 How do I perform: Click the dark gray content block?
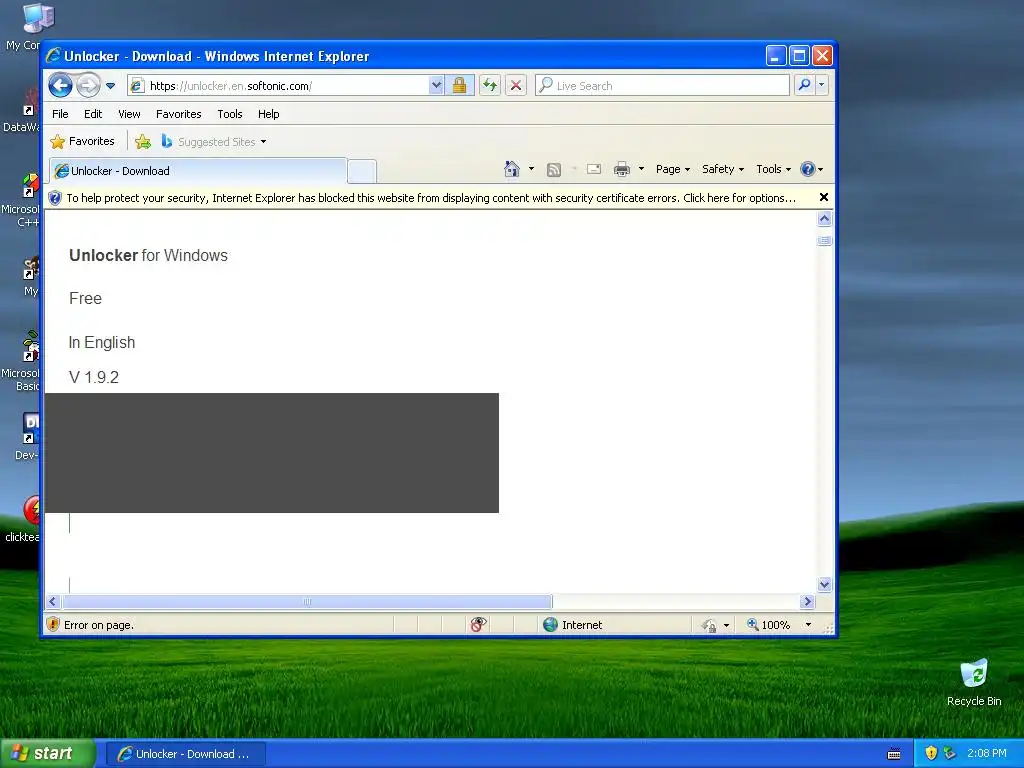click(271, 453)
